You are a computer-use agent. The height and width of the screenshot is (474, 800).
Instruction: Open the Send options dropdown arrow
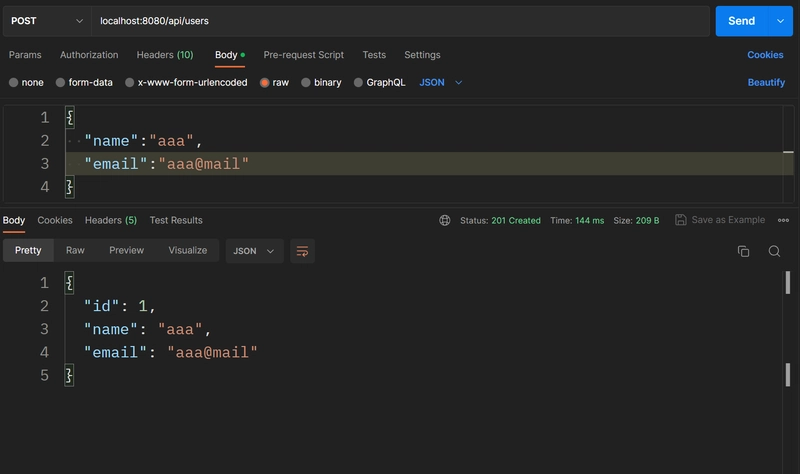[780, 21]
